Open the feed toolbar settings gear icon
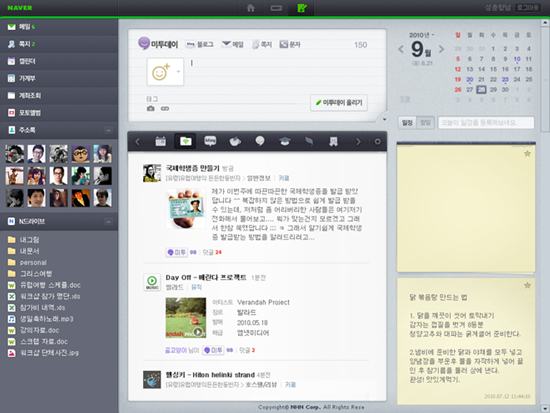Viewport: 550px width, 413px height. tap(377, 142)
